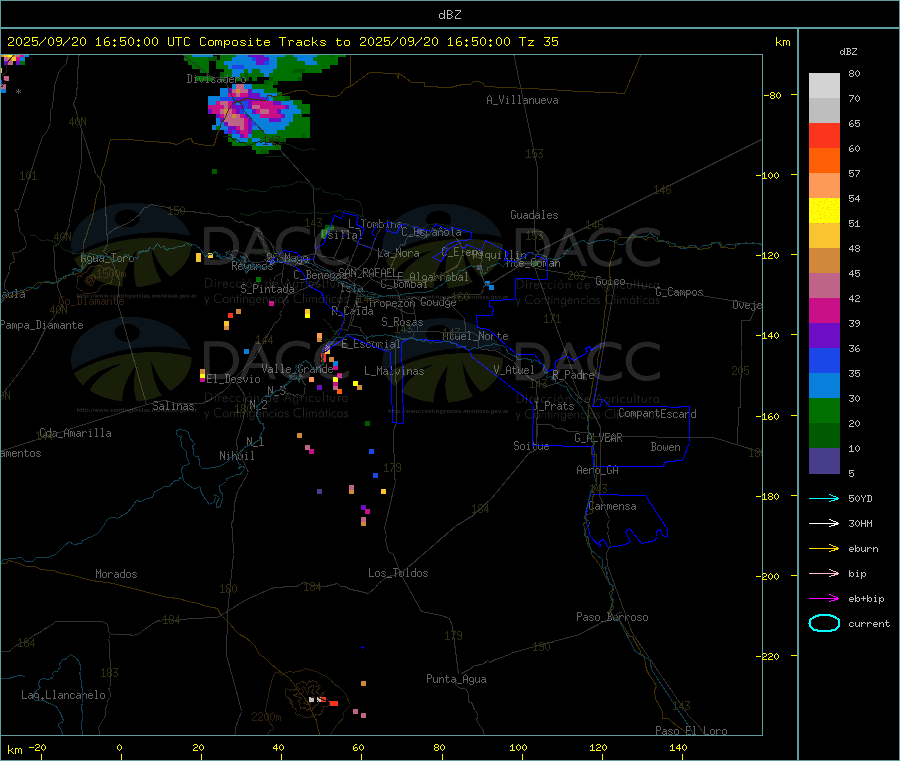Screen dimensions: 900x761
Task: Click the El_Desvio map label
Action: tap(234, 379)
